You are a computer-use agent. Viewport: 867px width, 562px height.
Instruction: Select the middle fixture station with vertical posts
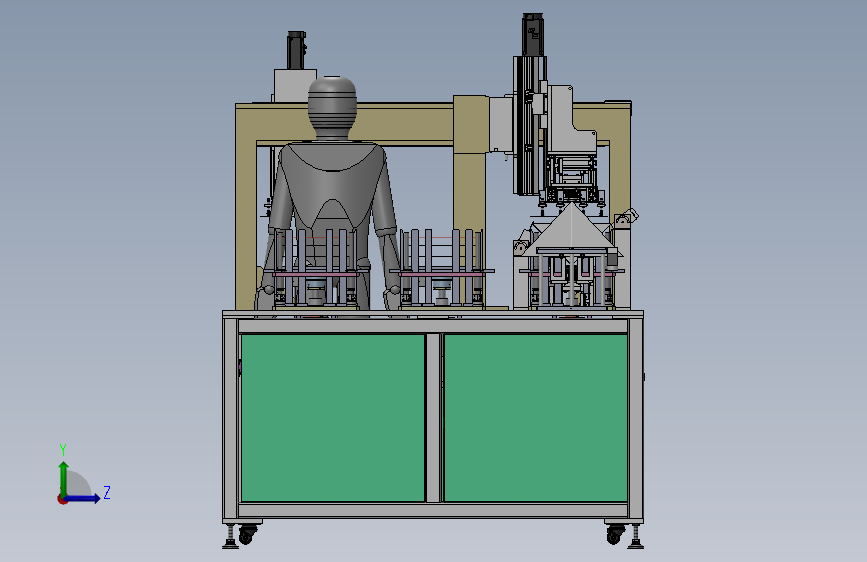click(441, 269)
